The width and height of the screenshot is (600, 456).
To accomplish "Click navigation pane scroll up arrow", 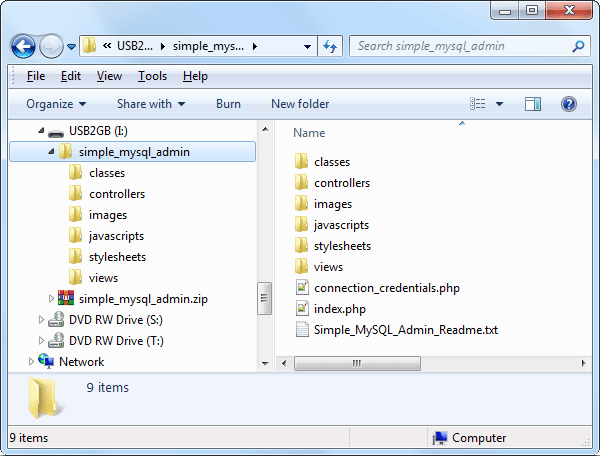I will tap(265, 129).
